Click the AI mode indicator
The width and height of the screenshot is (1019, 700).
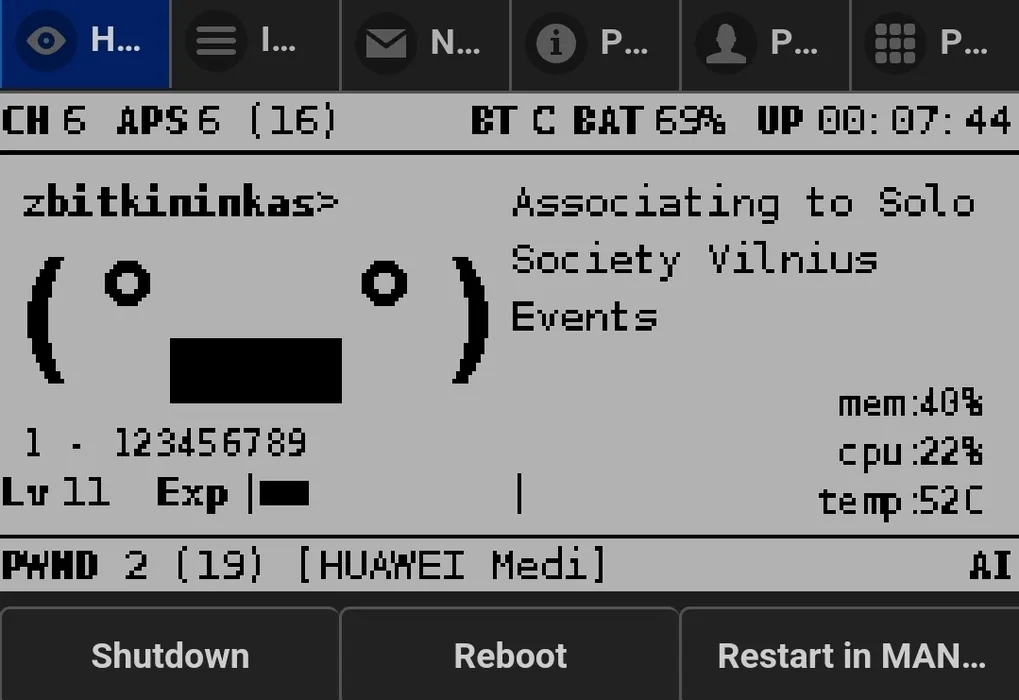tap(990, 565)
